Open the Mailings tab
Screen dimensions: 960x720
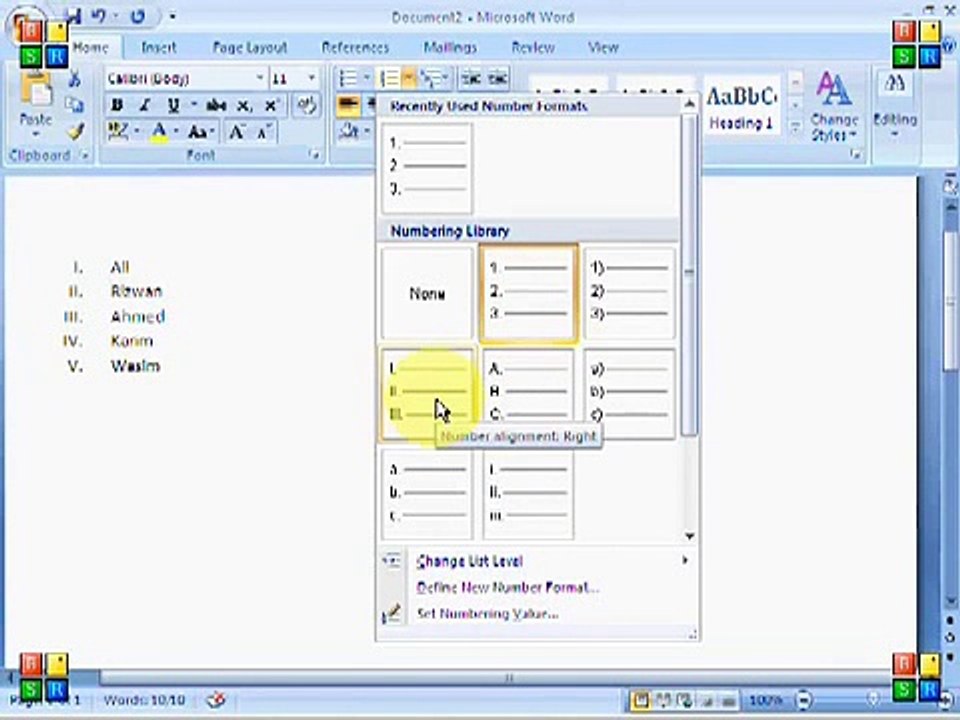coord(450,48)
